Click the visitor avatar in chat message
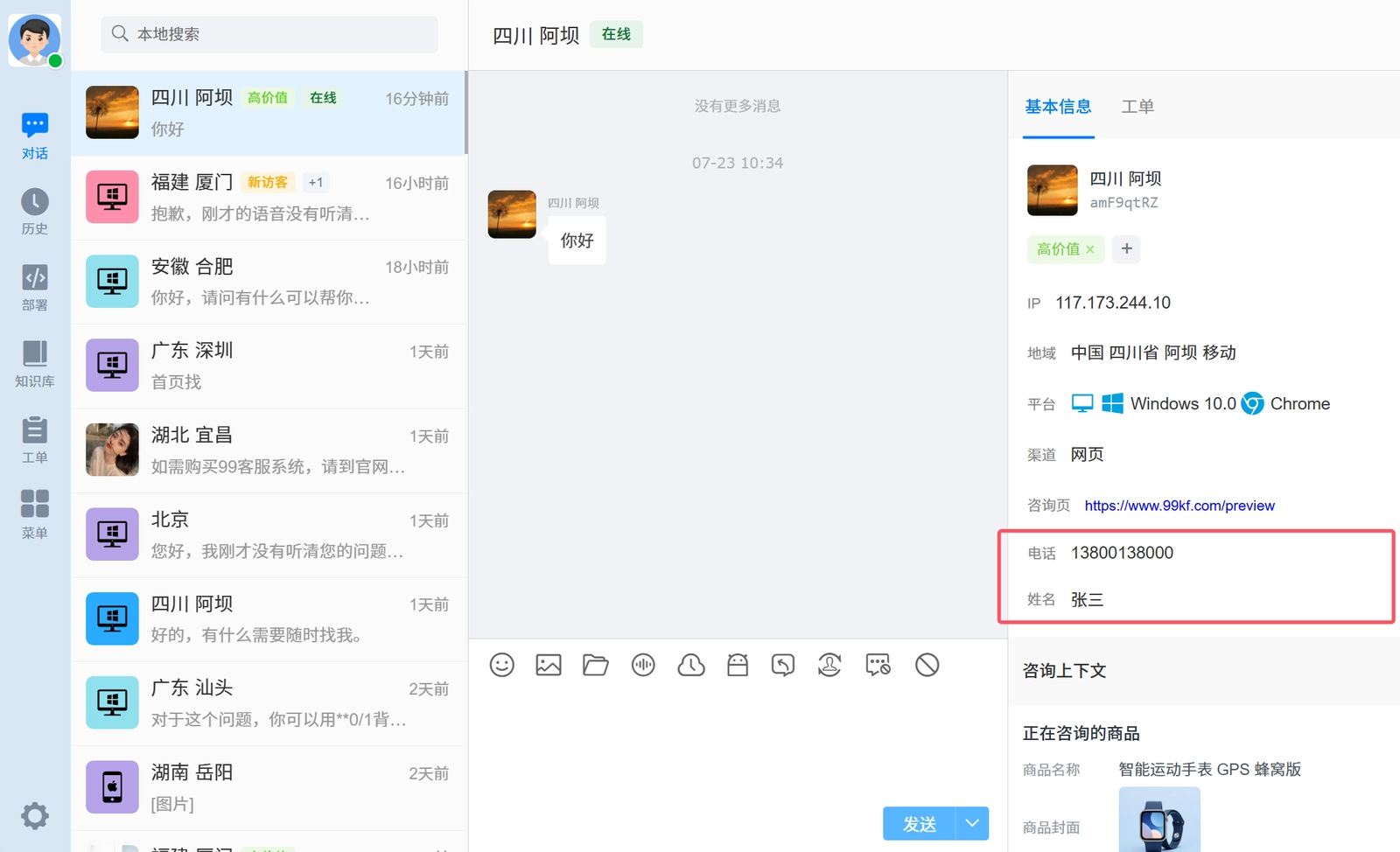 tap(512, 214)
